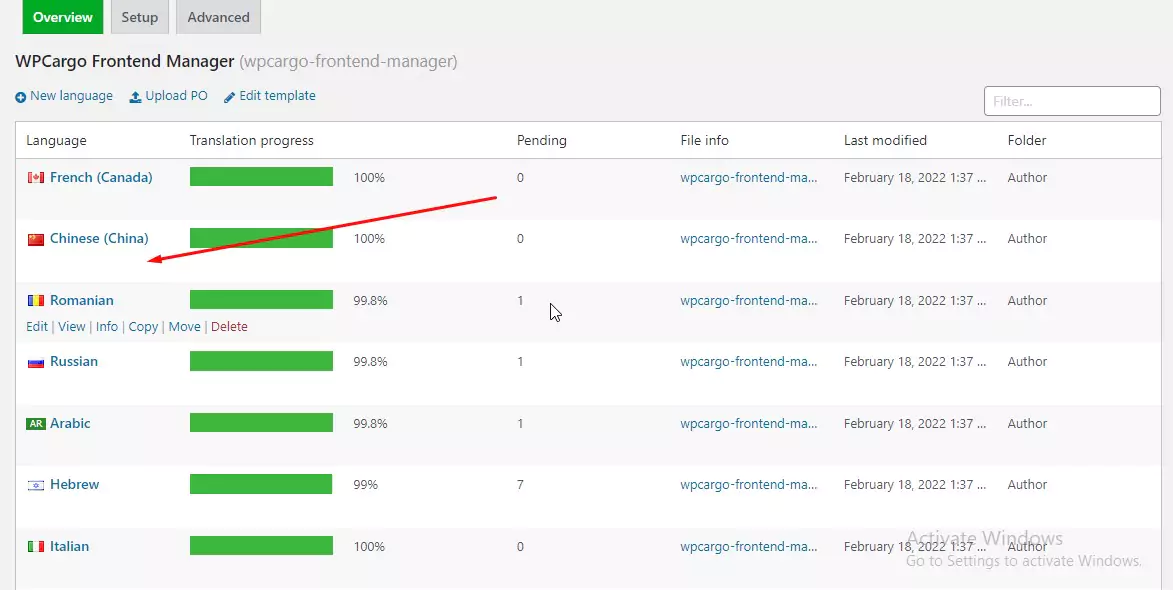Open Edit template
Image resolution: width=1173 pixels, height=590 pixels.
tap(270, 96)
